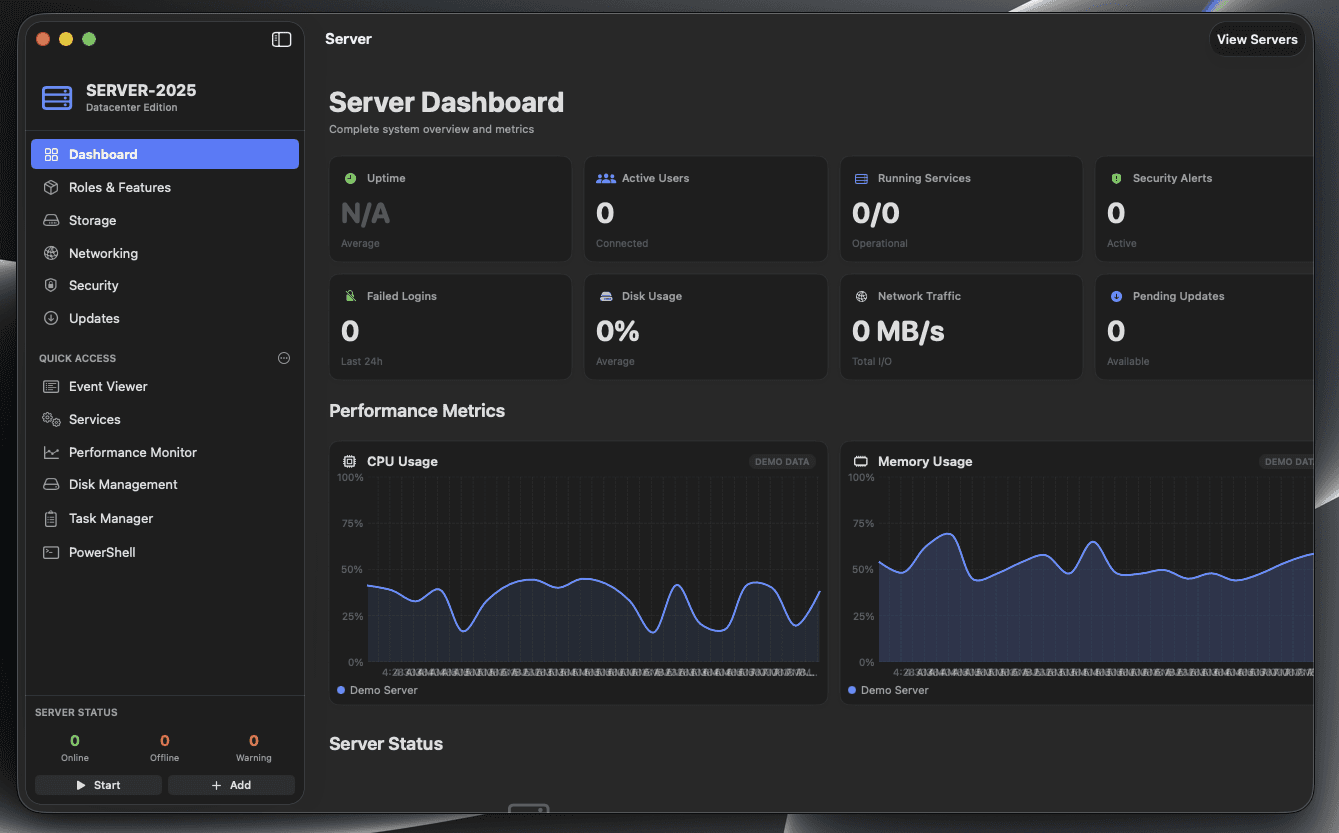The image size is (1339, 833).
Task: Click the Disk Management drive icon
Action: tap(51, 484)
